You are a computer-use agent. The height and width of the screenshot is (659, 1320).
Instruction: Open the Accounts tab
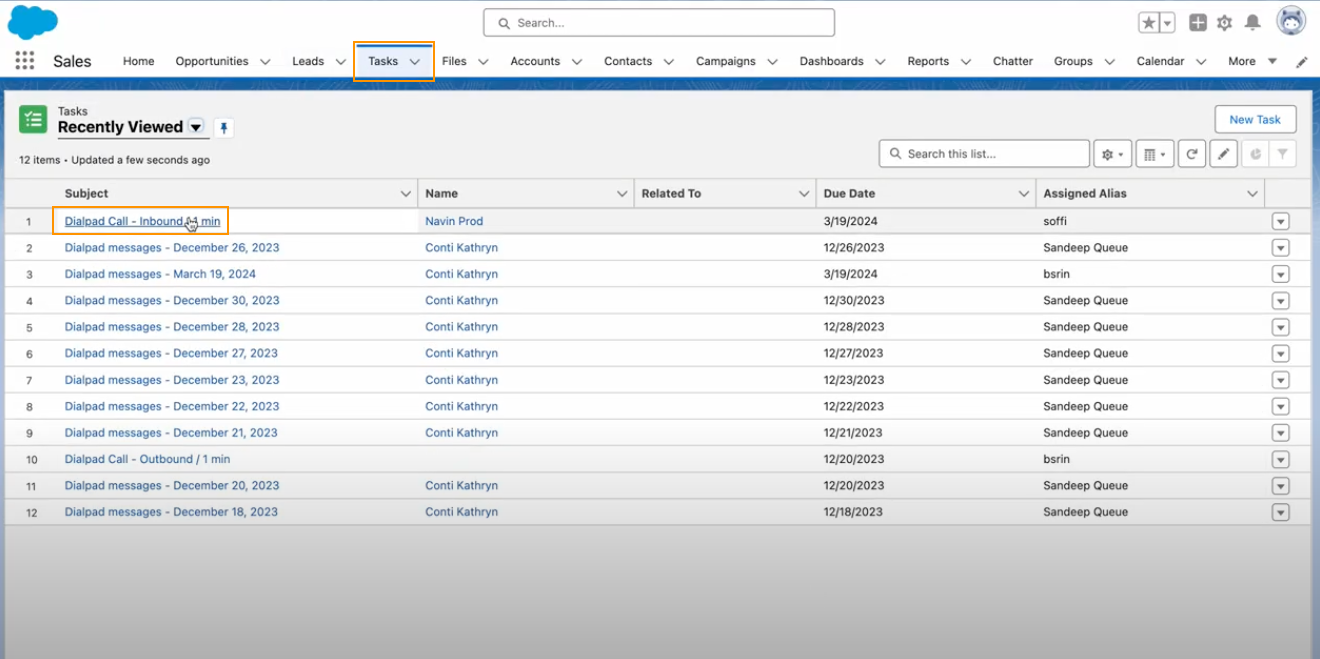(535, 61)
